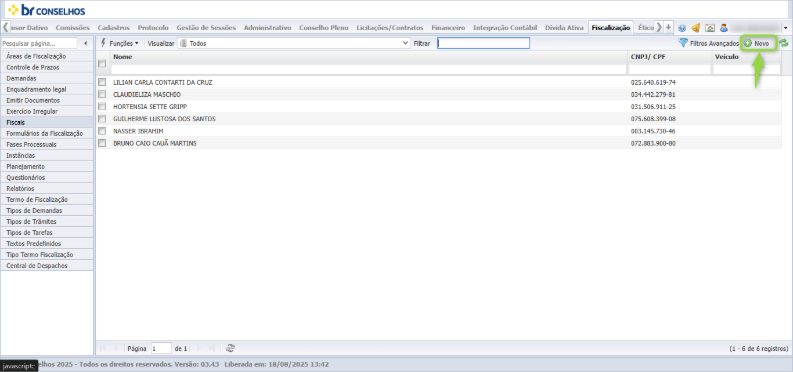Screen dimensions: 793x372
Task: Check the NASSER IBRAHIM row checkbox
Action: click(x=102, y=131)
